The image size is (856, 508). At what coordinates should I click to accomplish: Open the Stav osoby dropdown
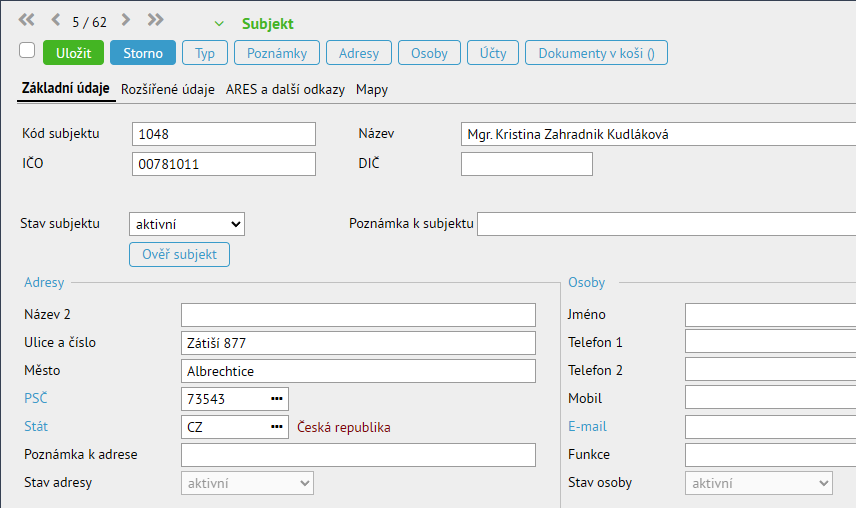[x=759, y=484]
